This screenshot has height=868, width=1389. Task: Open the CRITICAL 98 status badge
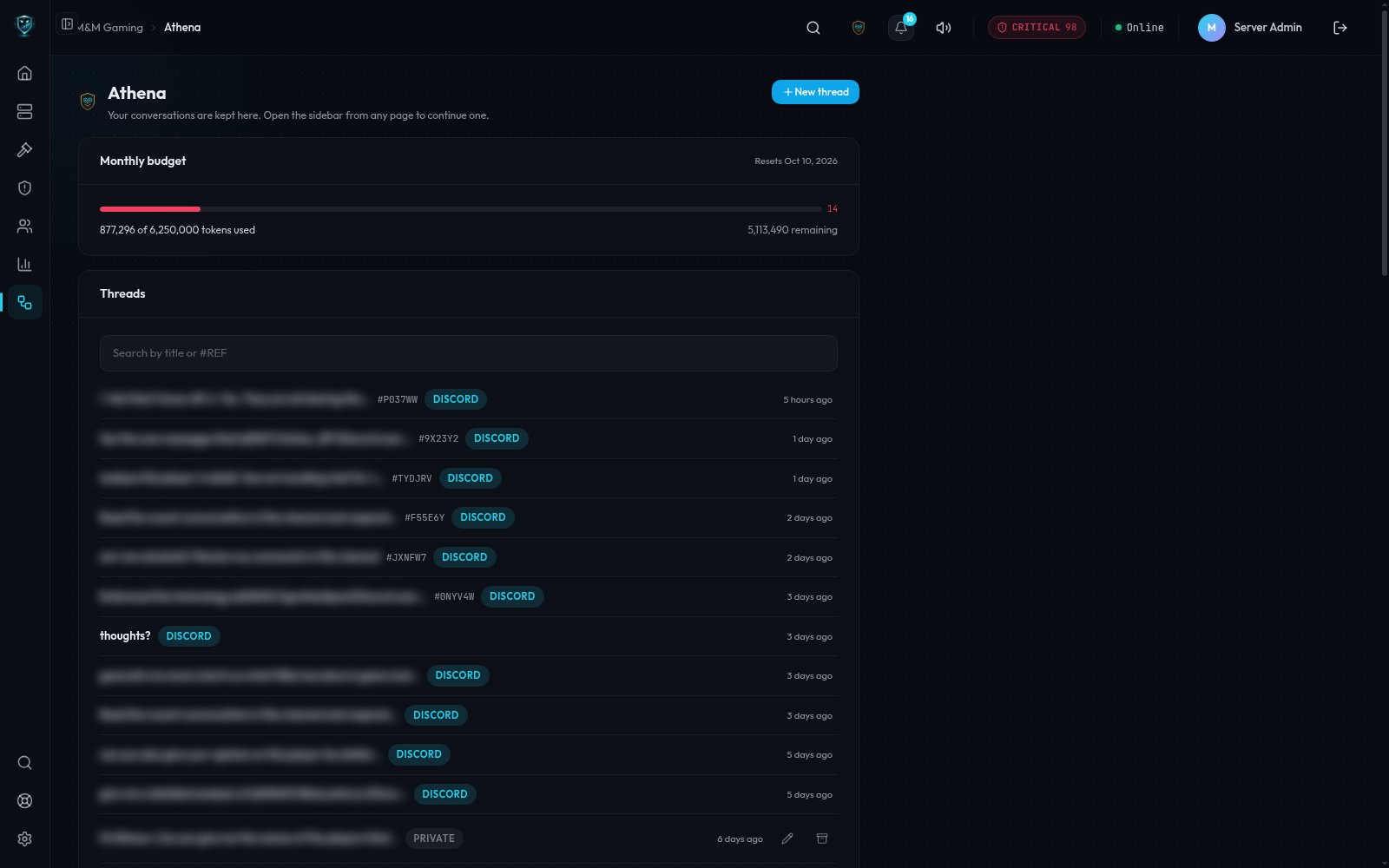point(1037,28)
